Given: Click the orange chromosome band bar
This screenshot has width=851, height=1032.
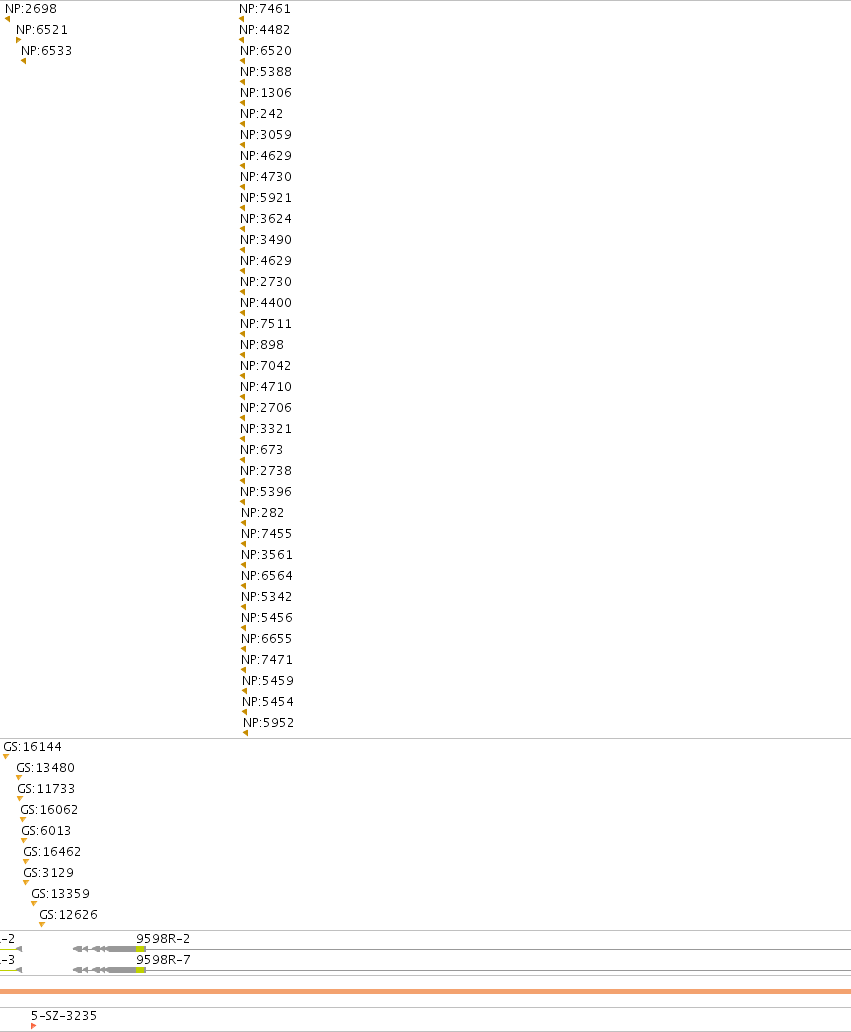Looking at the screenshot, I should 425,991.
